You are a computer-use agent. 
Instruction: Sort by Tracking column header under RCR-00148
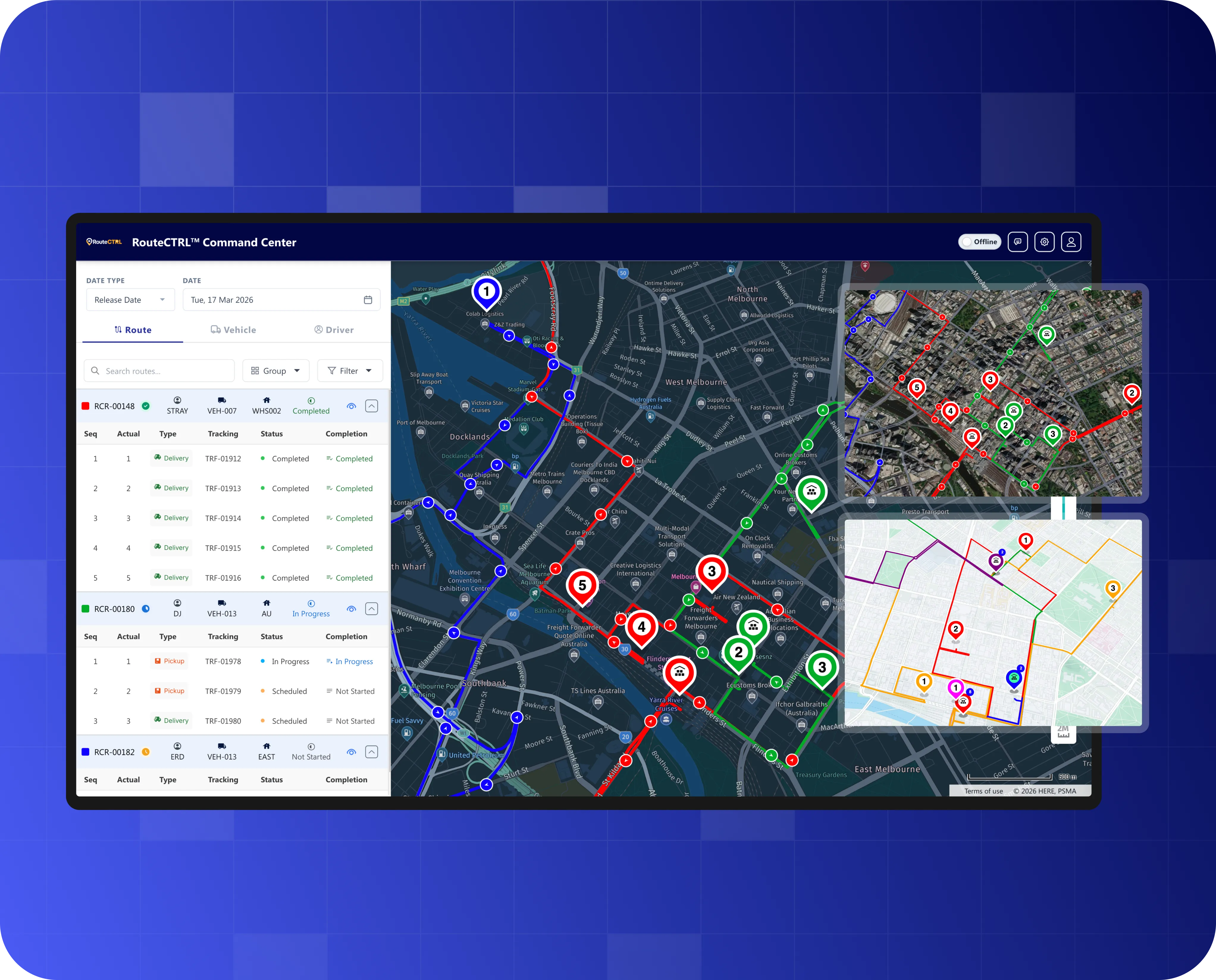pyautogui.click(x=222, y=434)
